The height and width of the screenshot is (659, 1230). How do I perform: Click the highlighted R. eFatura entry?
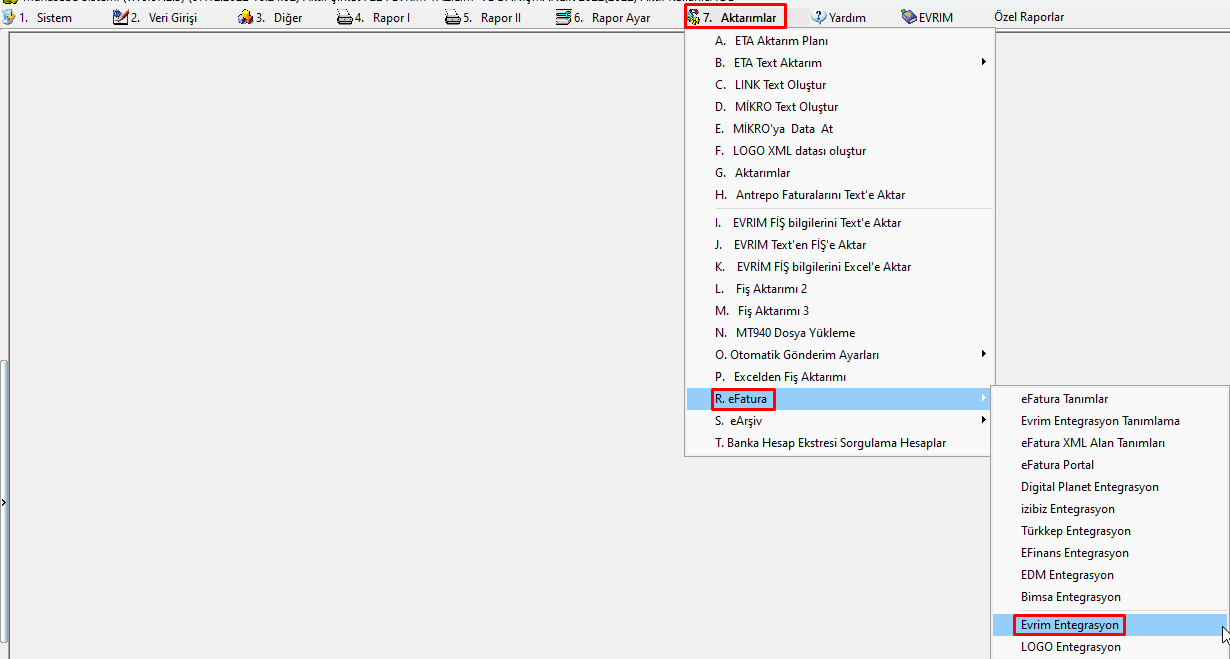click(839, 399)
